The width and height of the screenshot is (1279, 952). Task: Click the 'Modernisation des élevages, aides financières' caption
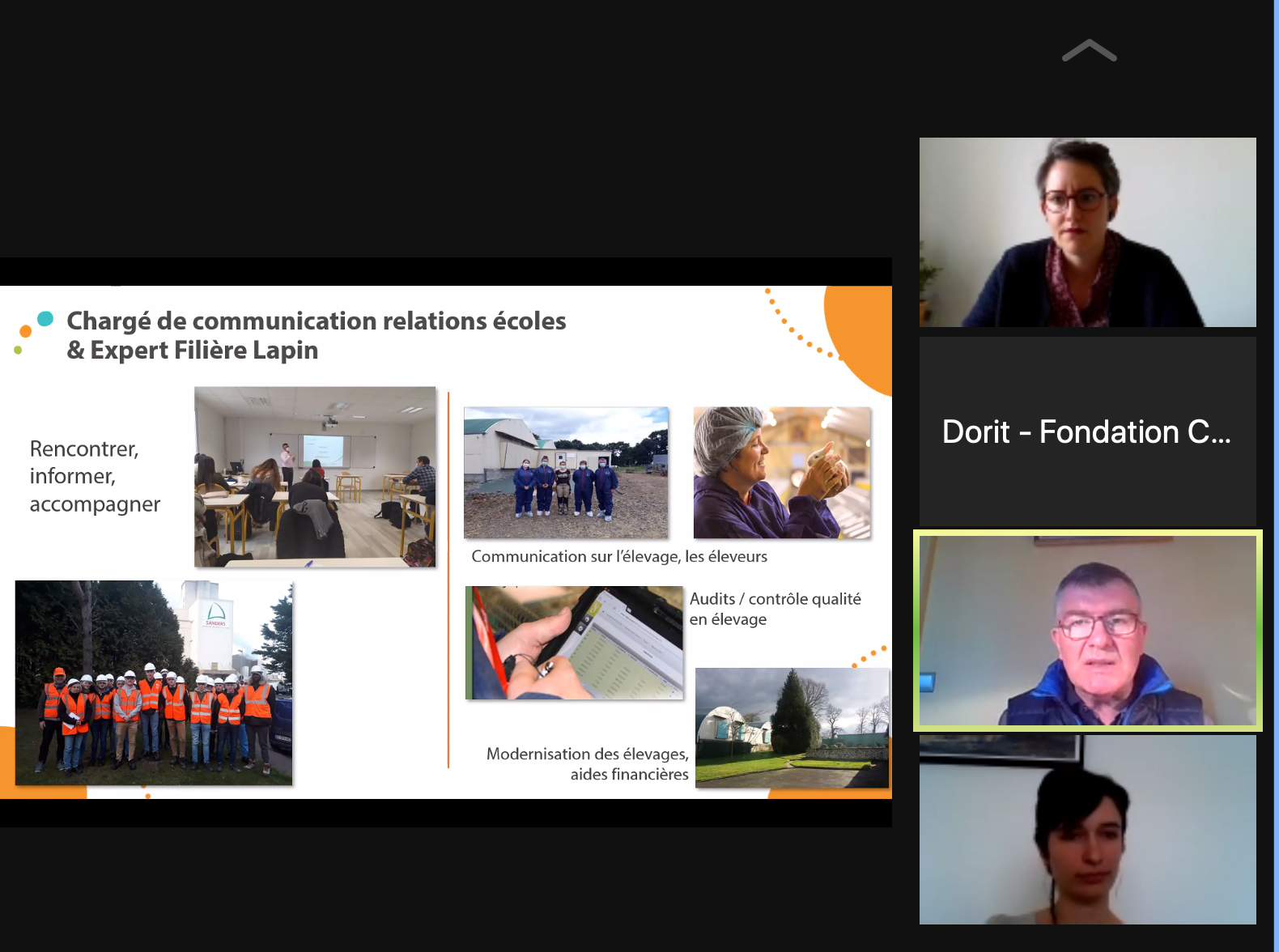(x=588, y=764)
